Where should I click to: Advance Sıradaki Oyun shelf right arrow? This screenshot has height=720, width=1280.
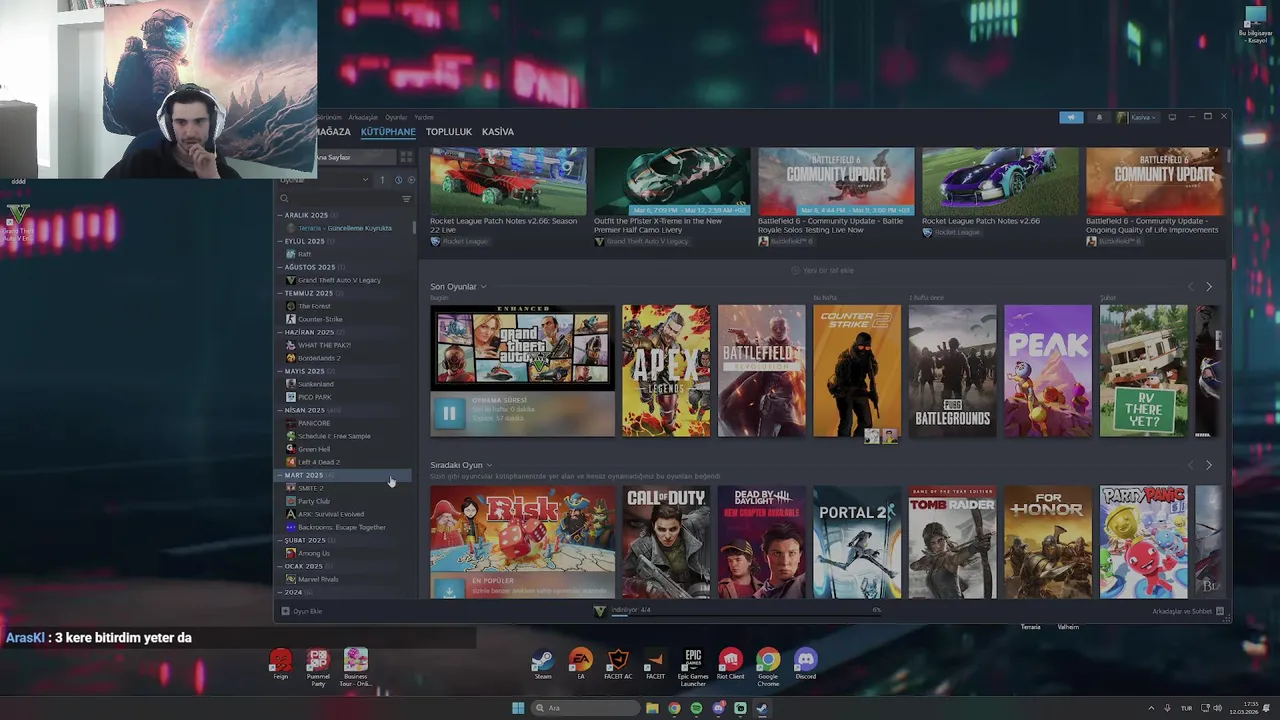tap(1208, 465)
